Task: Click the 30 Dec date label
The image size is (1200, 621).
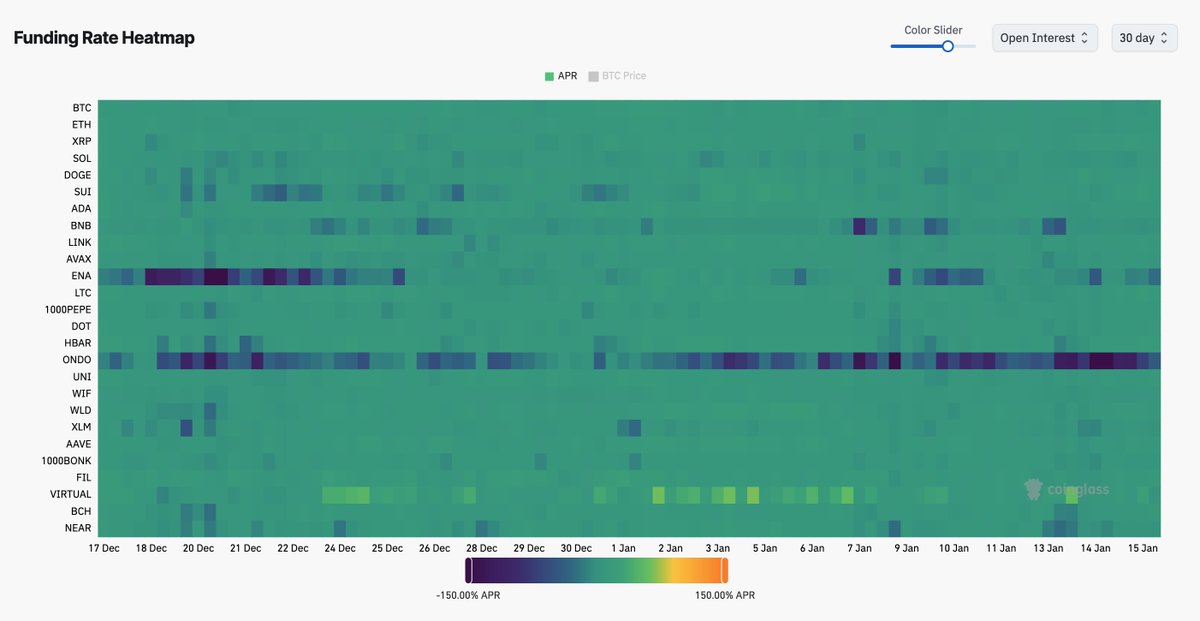Action: click(576, 548)
